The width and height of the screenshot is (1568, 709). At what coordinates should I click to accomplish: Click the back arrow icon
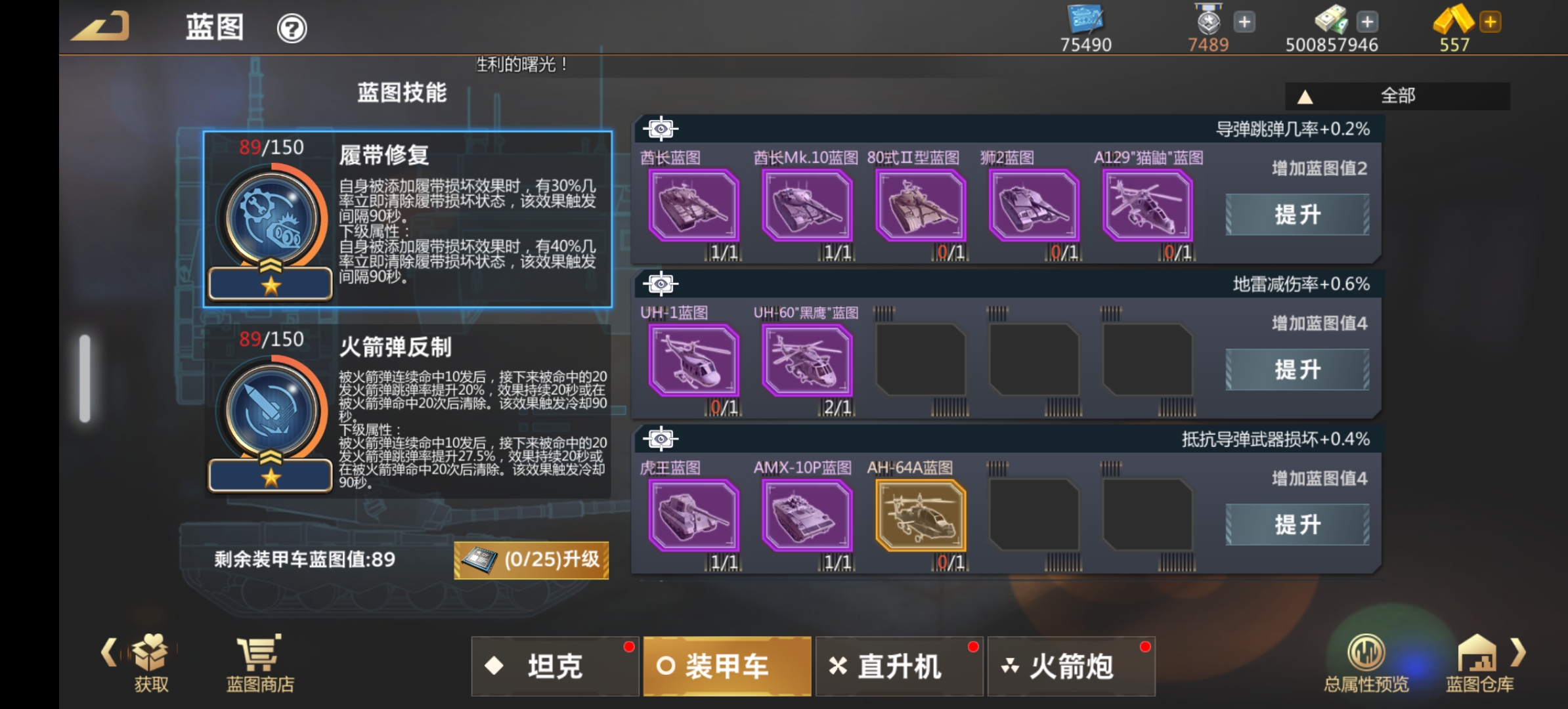pyautogui.click(x=100, y=27)
